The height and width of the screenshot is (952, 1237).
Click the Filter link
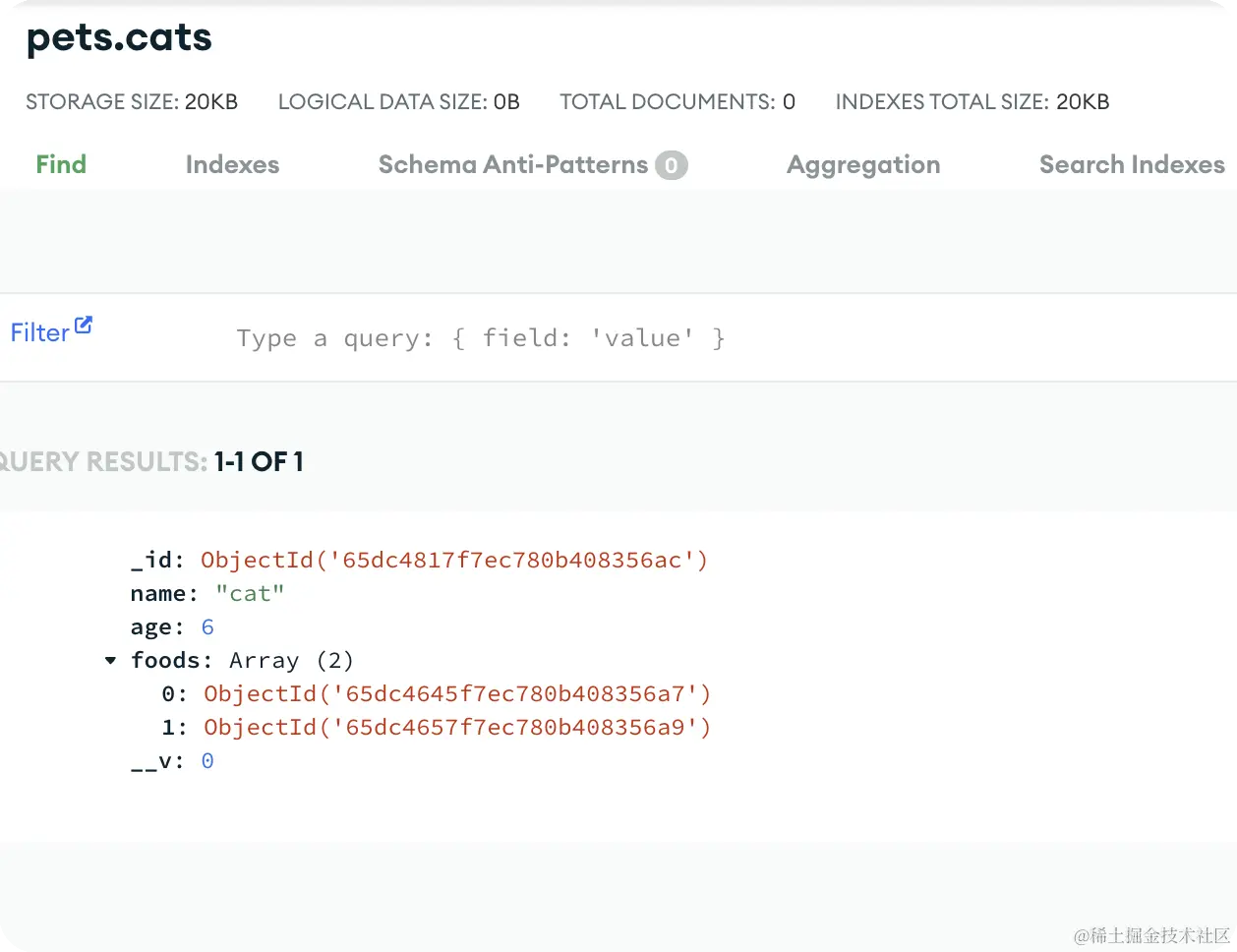pos(39,333)
